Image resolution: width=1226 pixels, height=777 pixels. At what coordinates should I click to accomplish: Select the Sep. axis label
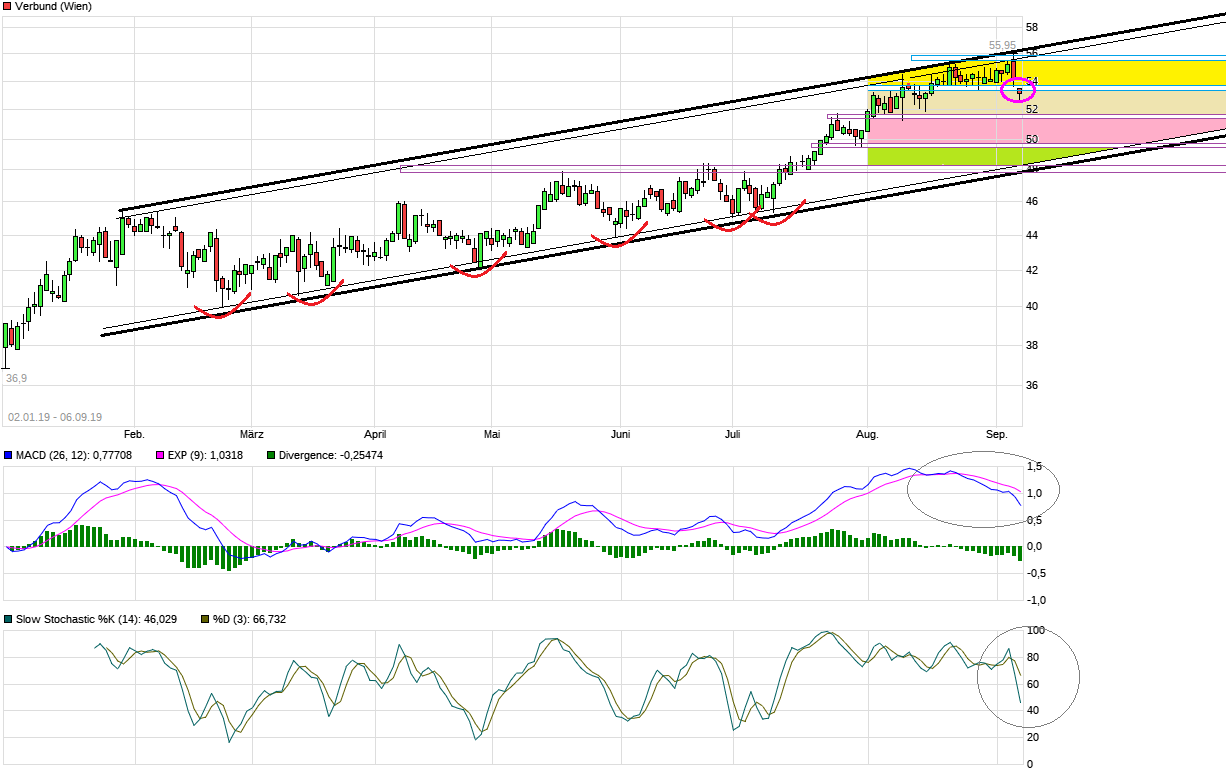click(x=996, y=434)
